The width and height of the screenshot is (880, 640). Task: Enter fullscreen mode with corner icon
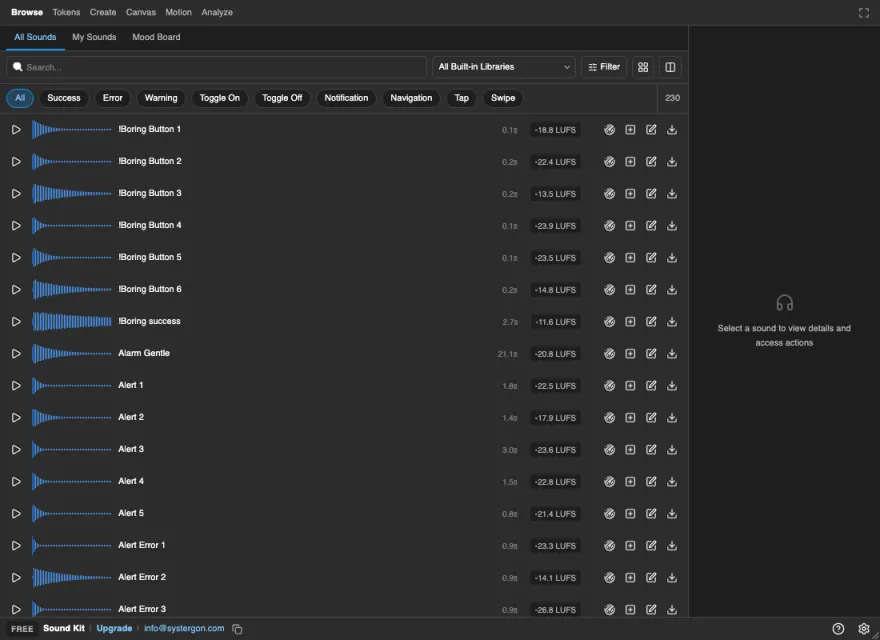click(x=864, y=13)
